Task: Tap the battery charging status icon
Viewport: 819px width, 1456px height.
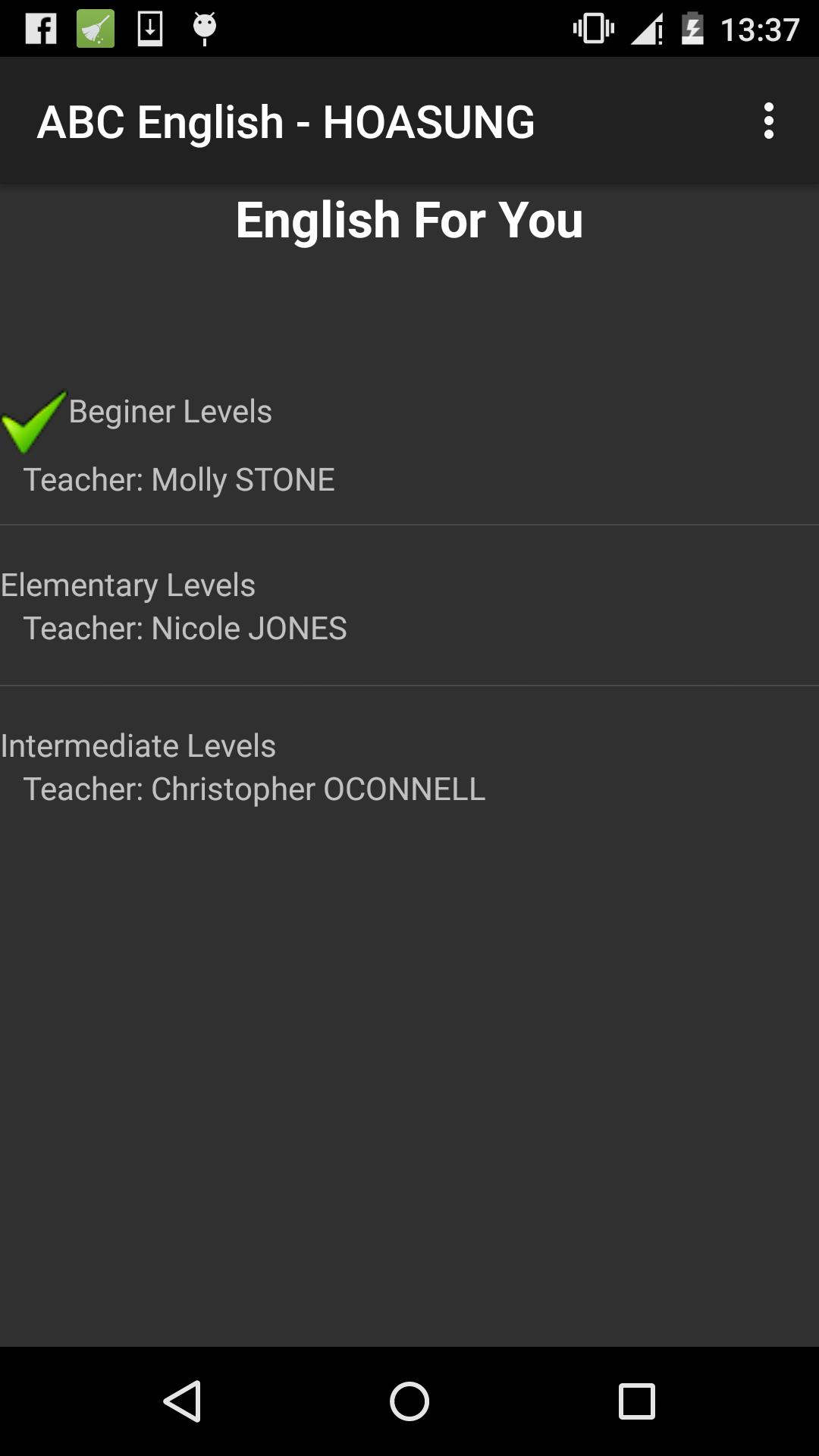Action: 692,29
